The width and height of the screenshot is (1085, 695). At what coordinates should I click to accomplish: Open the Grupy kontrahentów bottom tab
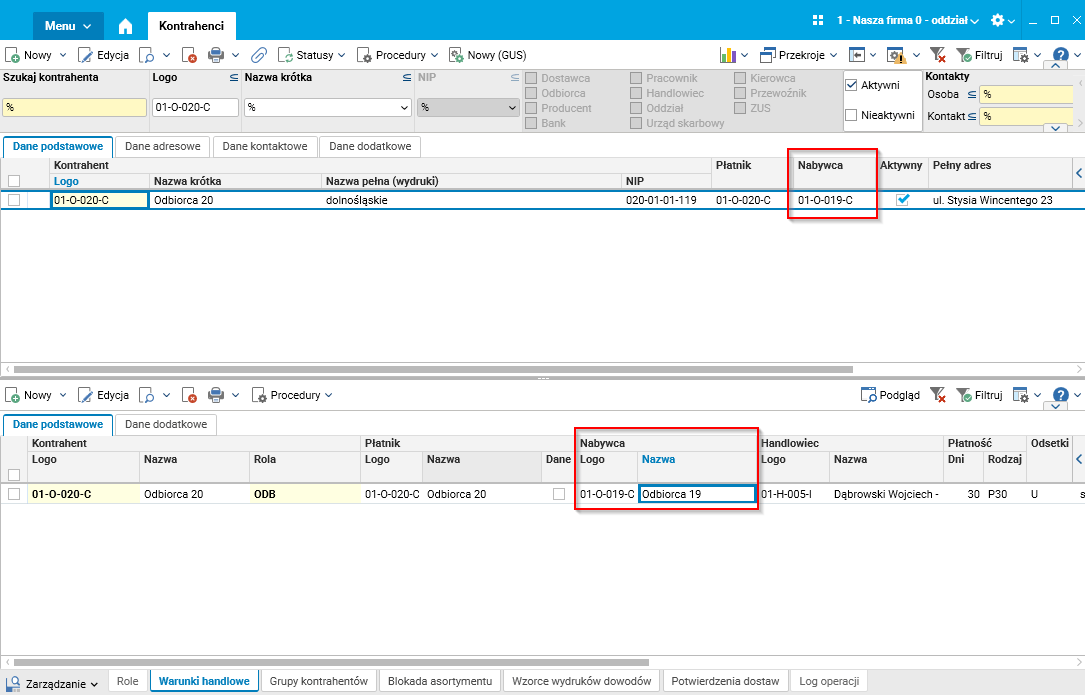point(319,681)
